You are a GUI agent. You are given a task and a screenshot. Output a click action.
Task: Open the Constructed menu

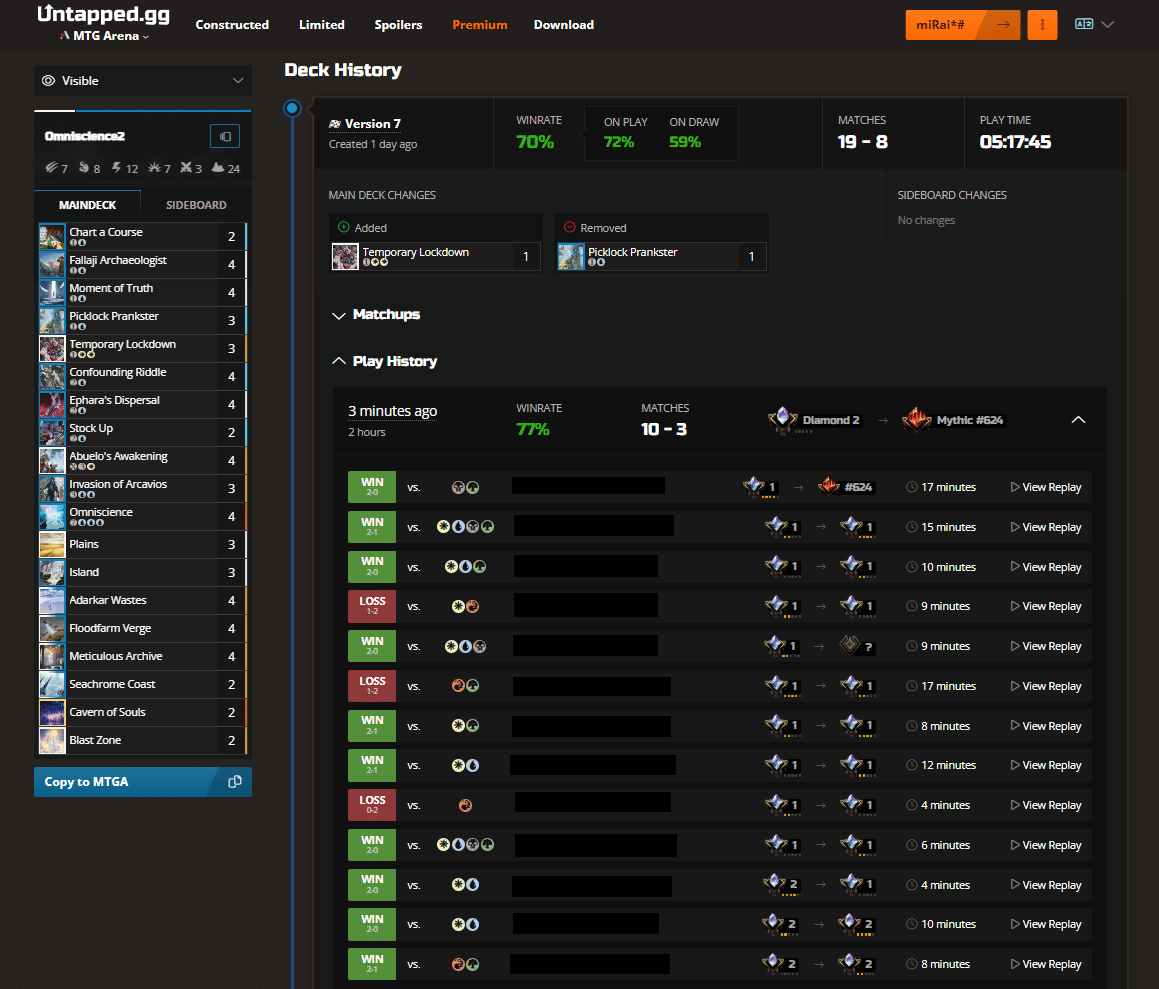coord(232,24)
